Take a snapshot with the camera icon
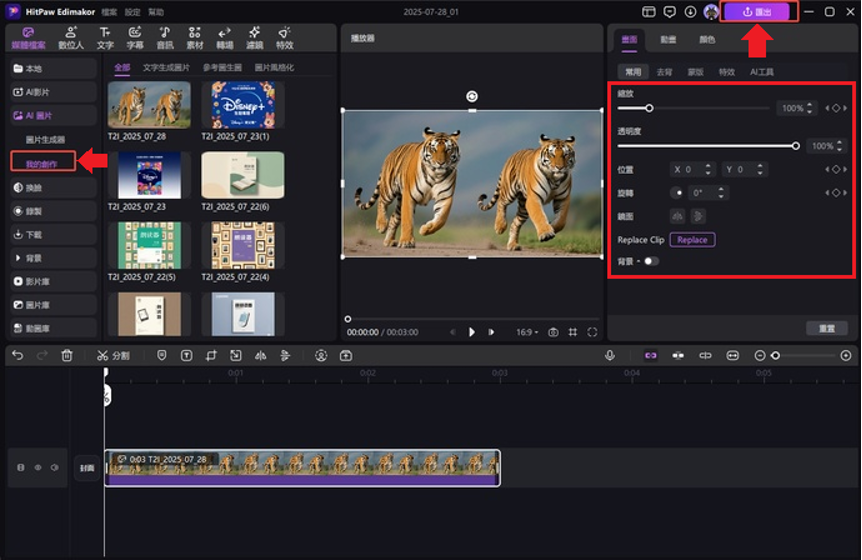862x560 pixels. [x=553, y=332]
